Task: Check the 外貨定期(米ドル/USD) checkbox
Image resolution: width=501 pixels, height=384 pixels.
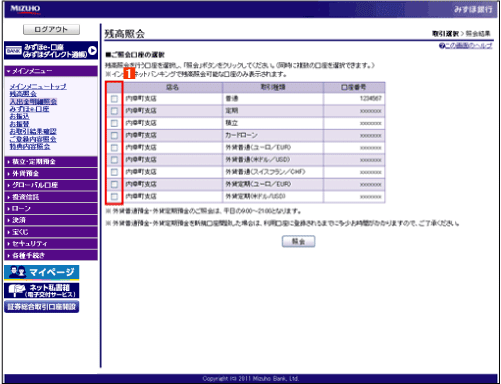Action: click(x=114, y=197)
